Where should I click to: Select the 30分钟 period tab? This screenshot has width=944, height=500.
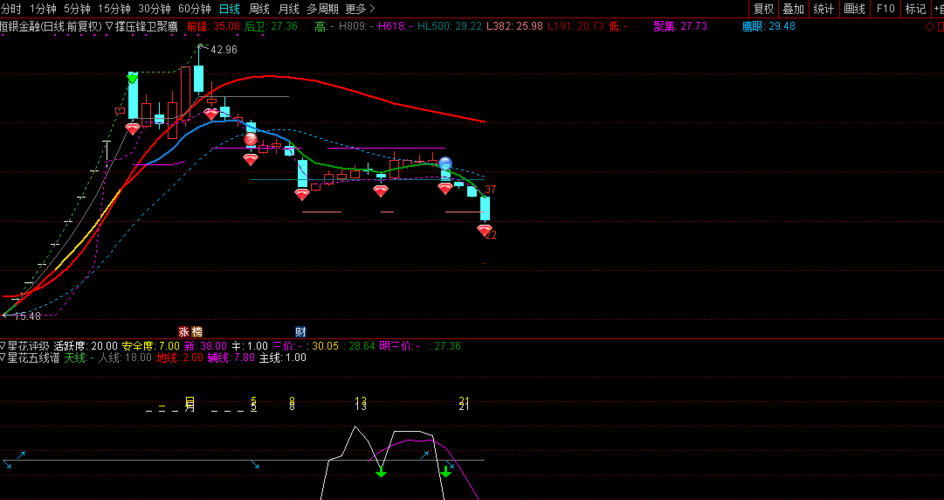(x=154, y=9)
